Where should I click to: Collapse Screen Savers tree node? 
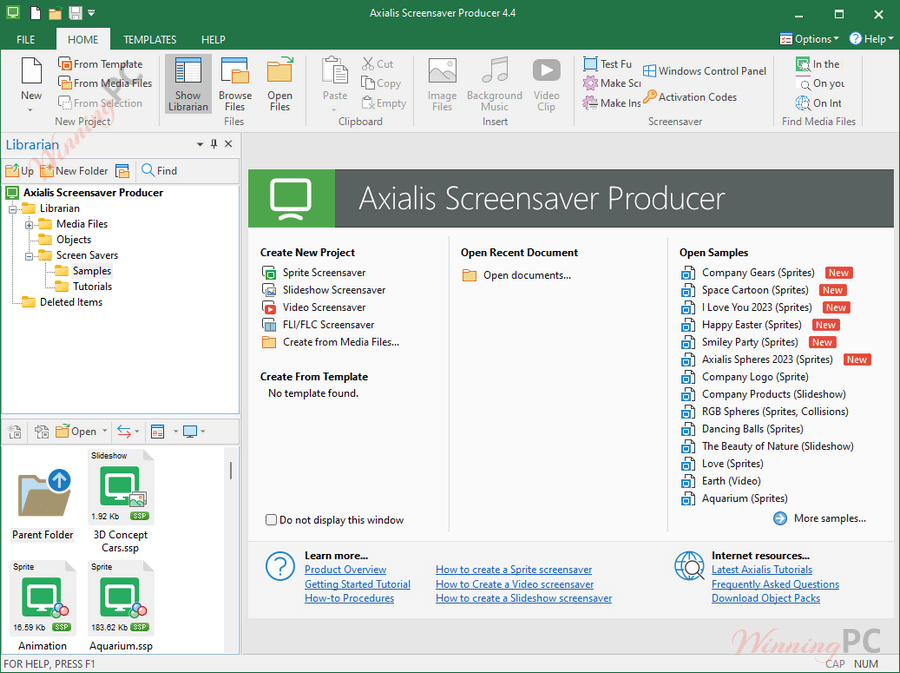point(29,256)
